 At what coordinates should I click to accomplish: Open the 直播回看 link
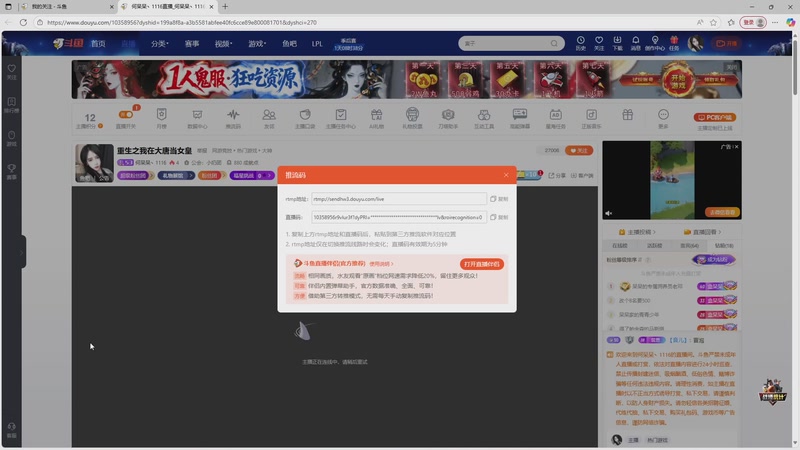(704, 232)
